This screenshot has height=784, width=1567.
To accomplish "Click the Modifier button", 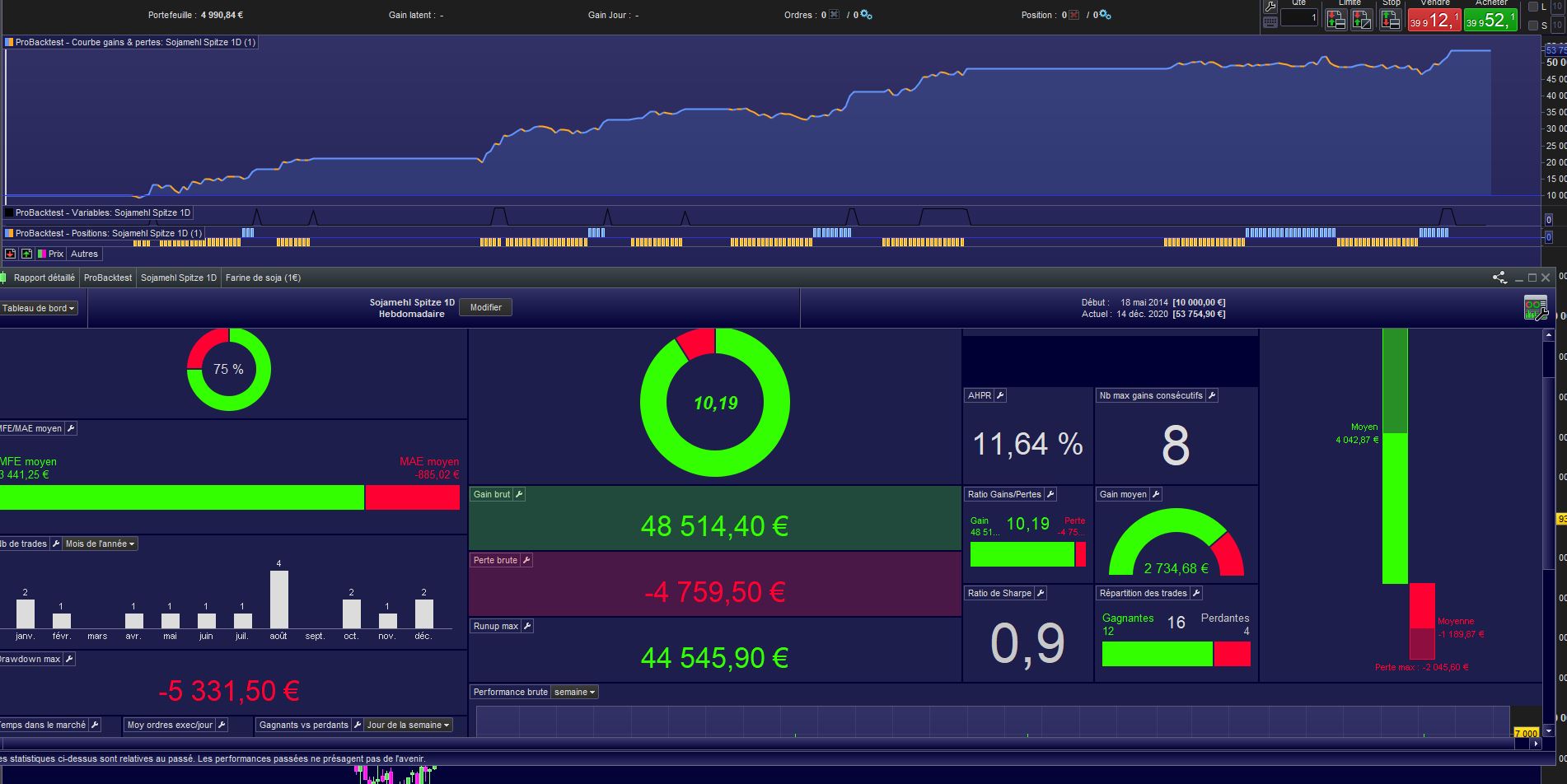I will (x=486, y=307).
